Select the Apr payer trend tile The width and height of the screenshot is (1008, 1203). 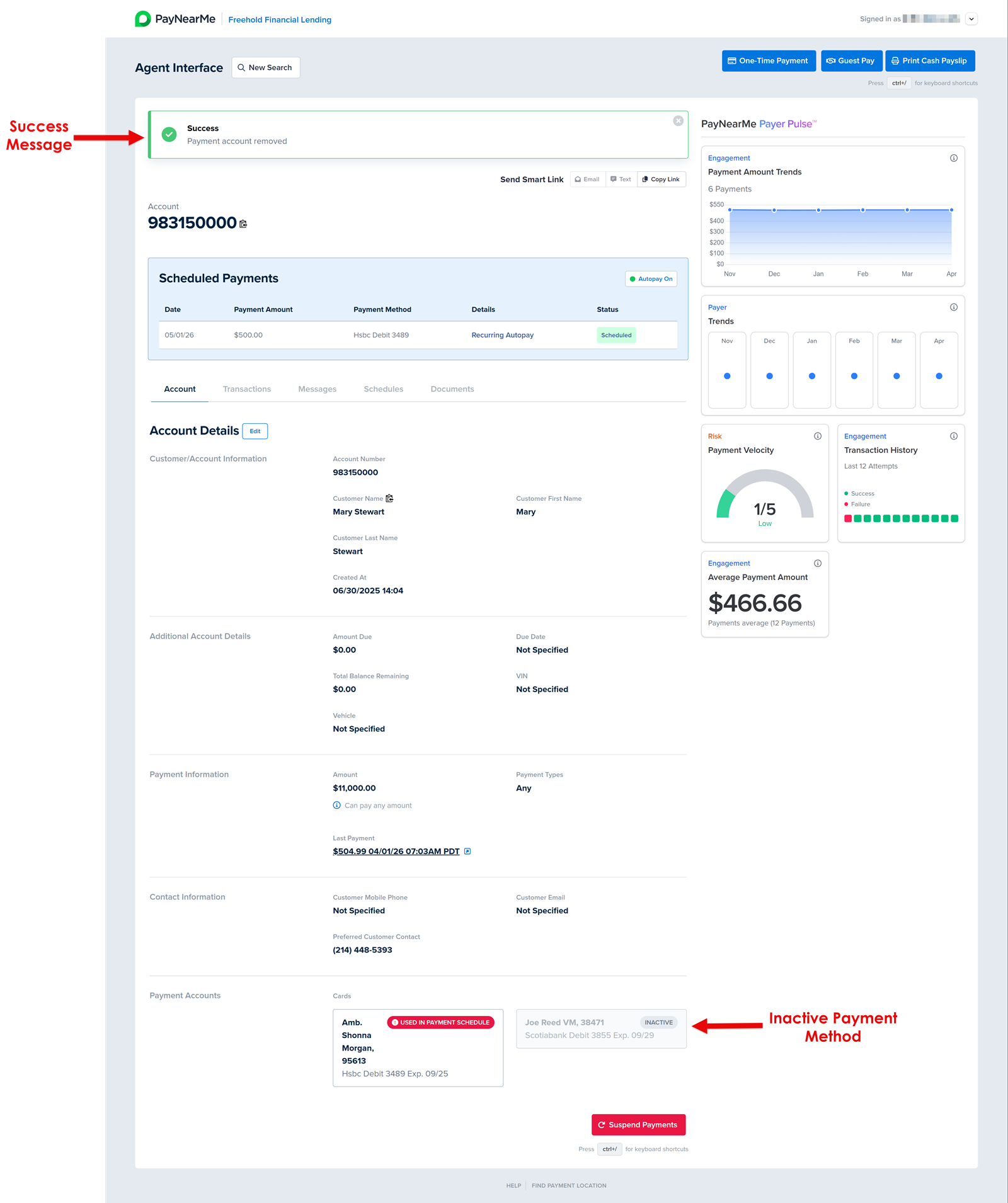click(939, 370)
